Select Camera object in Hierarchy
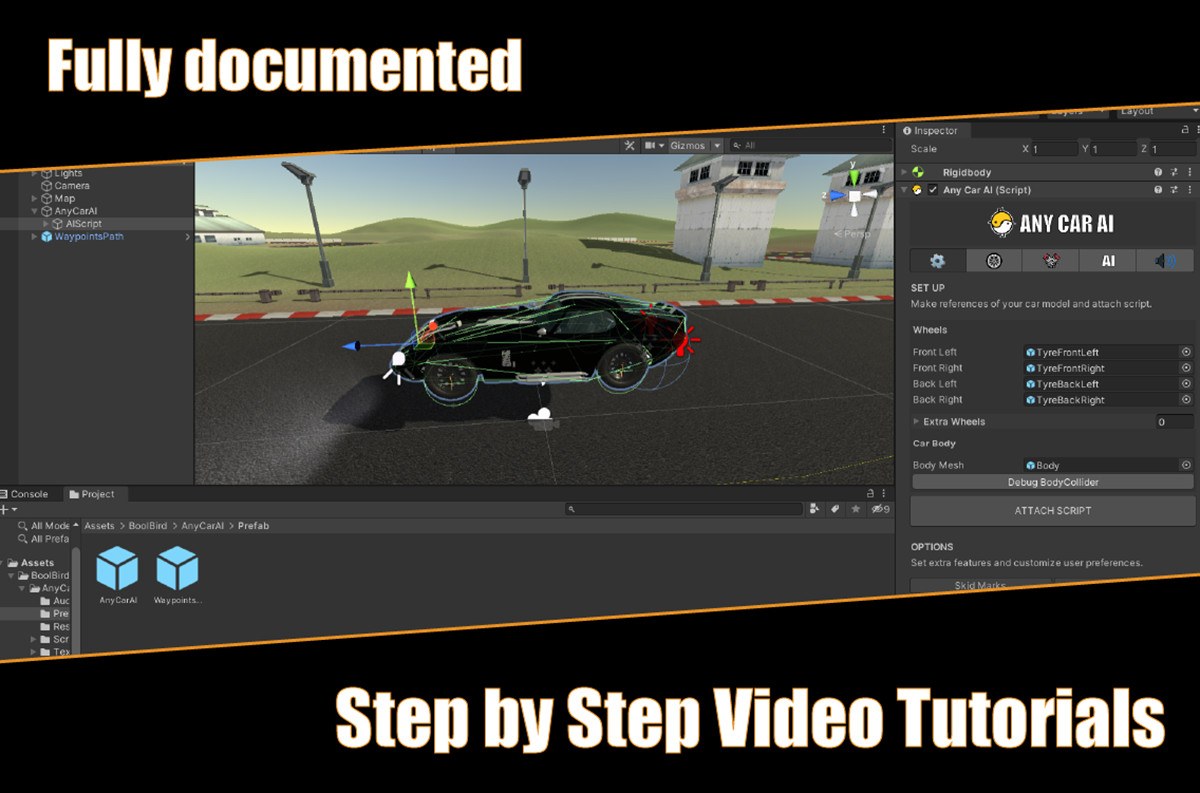Image resolution: width=1200 pixels, height=793 pixels. point(72,186)
